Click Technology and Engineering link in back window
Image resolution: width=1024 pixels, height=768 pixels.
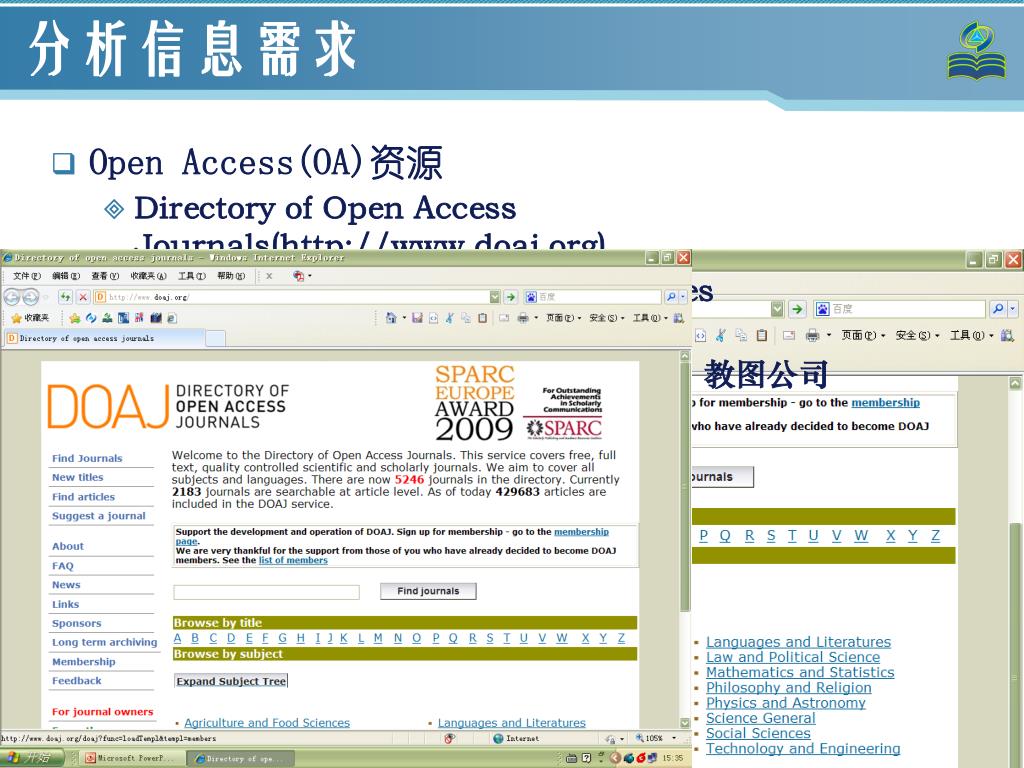pos(803,748)
